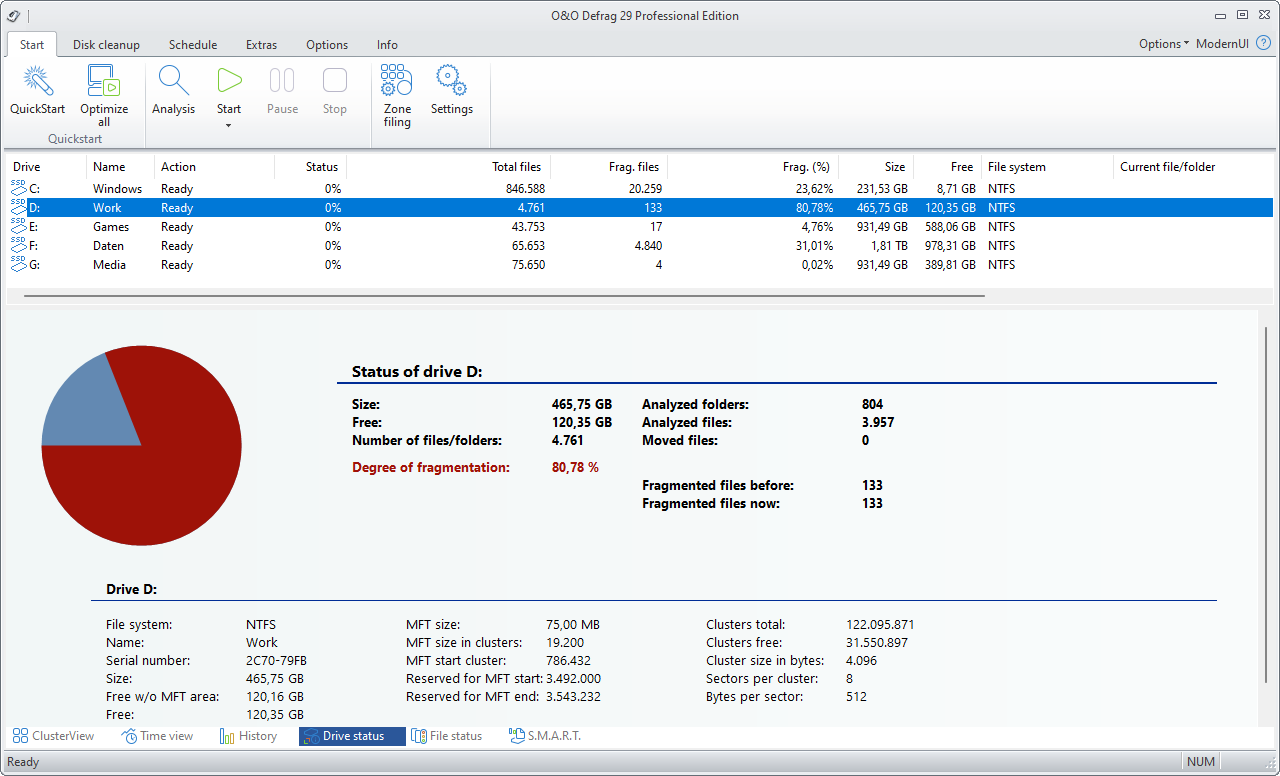Click the NUM indicator in status bar
Viewport: 1280px width, 776px height.
[x=1201, y=762]
